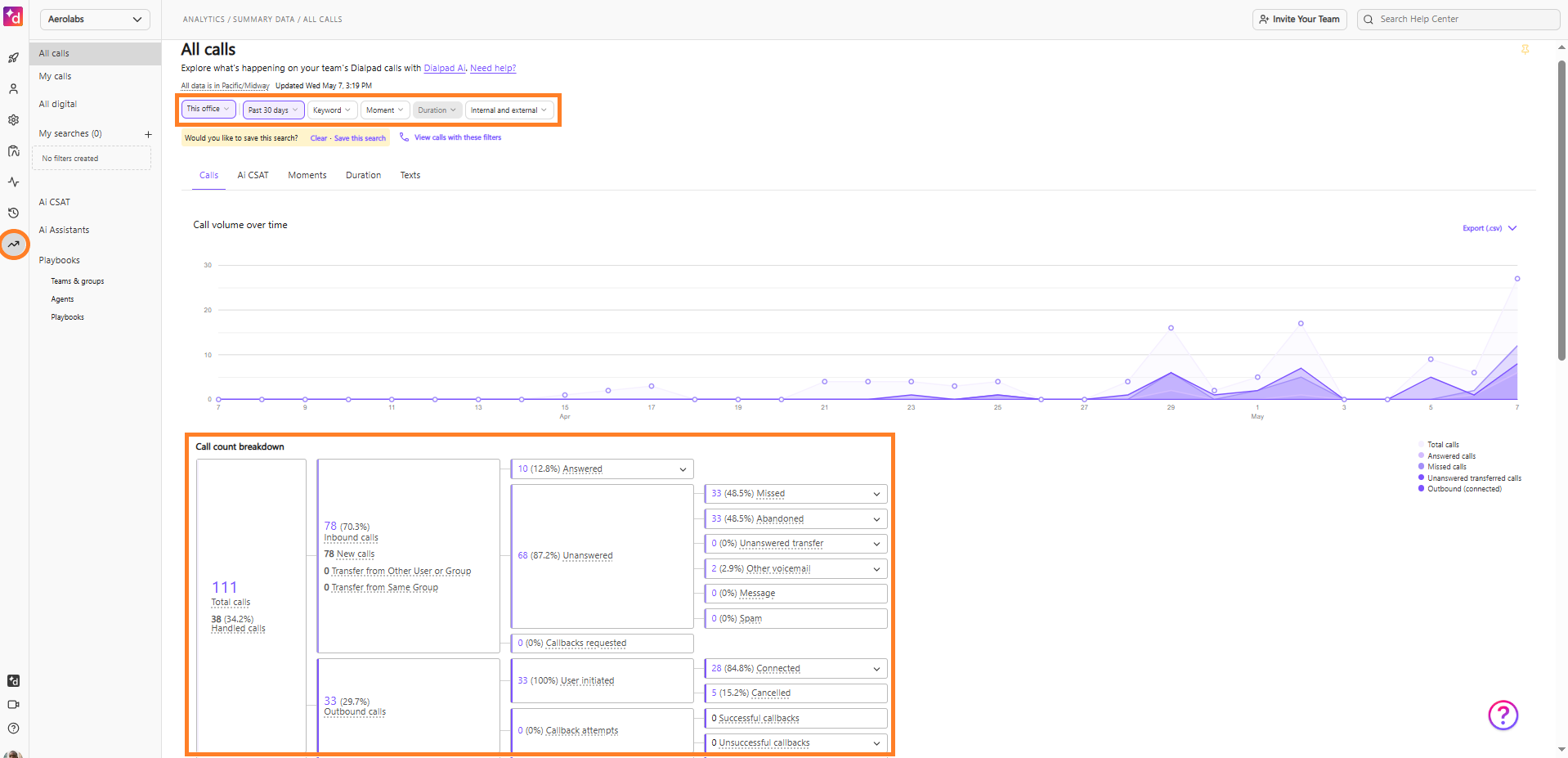Viewport: 1568px width, 758px height.
Task: Click the Missed calls legend swatch
Action: 1421,467
